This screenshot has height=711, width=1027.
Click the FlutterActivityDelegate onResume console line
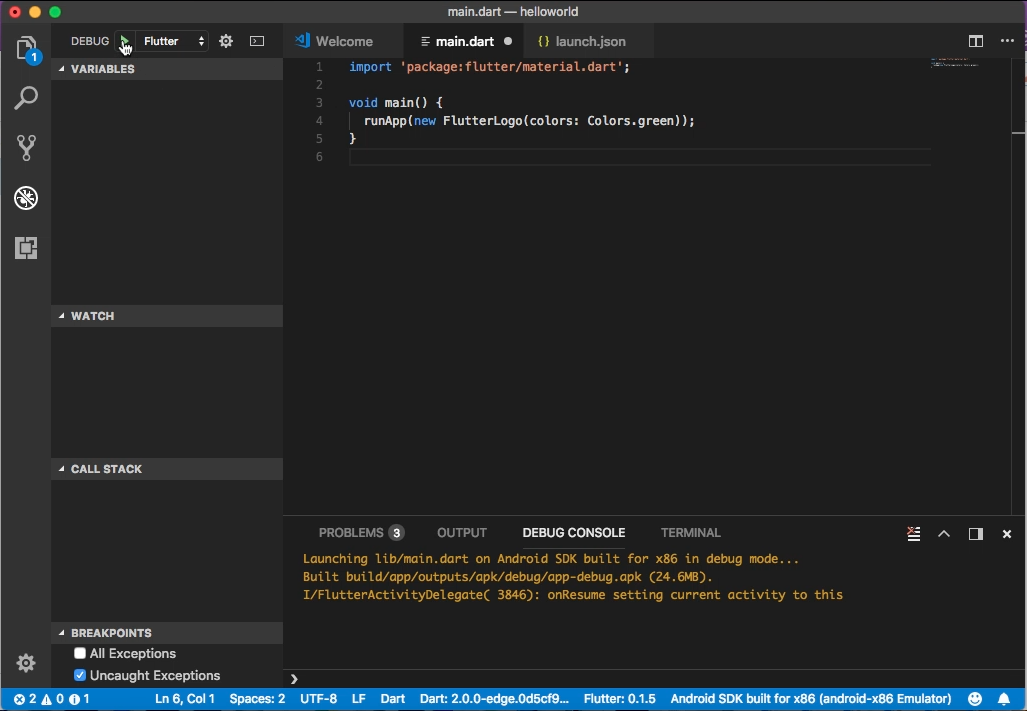point(572,595)
